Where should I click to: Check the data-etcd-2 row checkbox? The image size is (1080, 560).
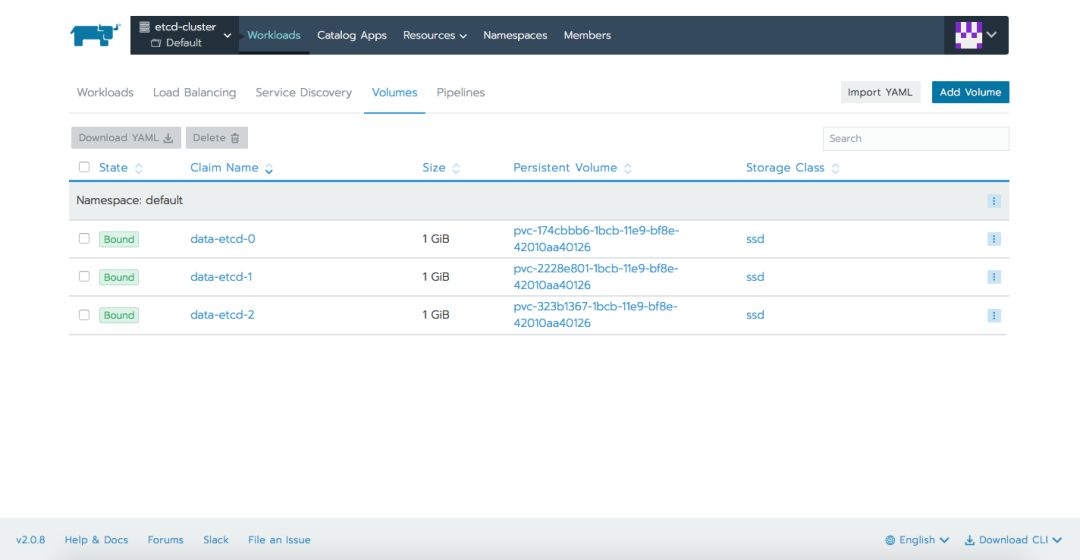pos(84,314)
